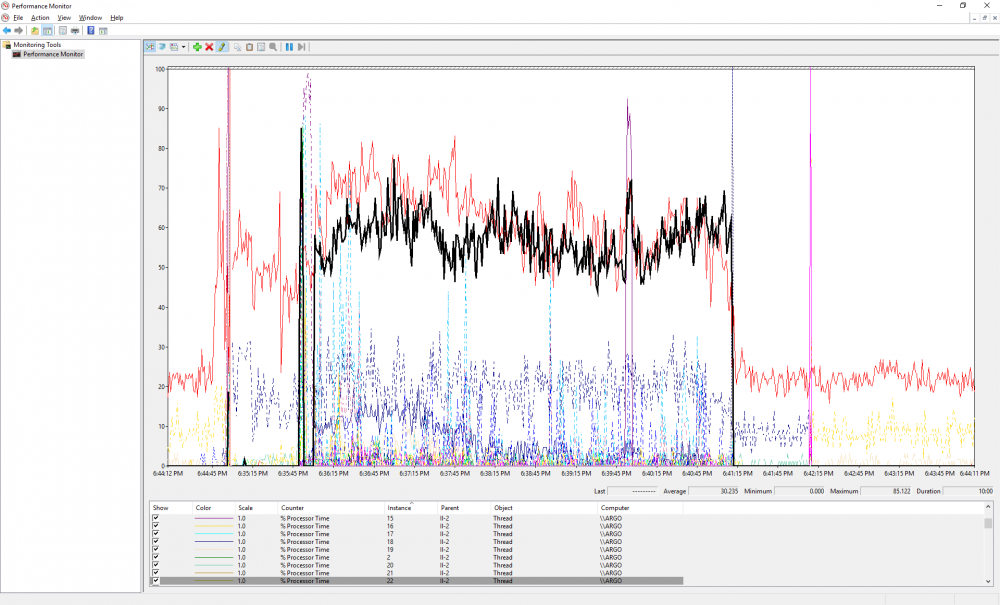Click the color line for instance 16

pos(212,526)
